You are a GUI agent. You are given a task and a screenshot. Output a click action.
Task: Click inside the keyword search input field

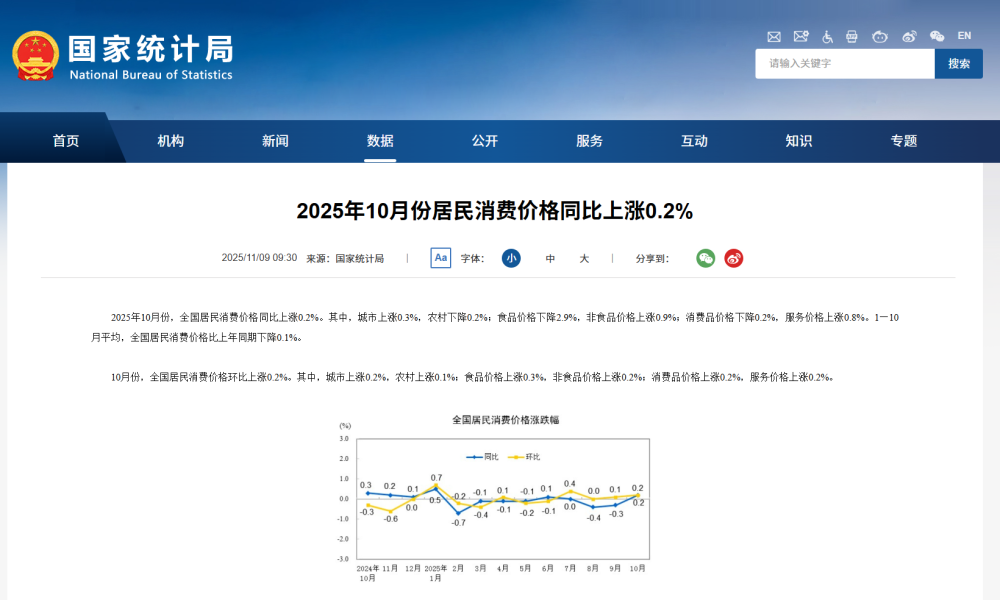[845, 63]
